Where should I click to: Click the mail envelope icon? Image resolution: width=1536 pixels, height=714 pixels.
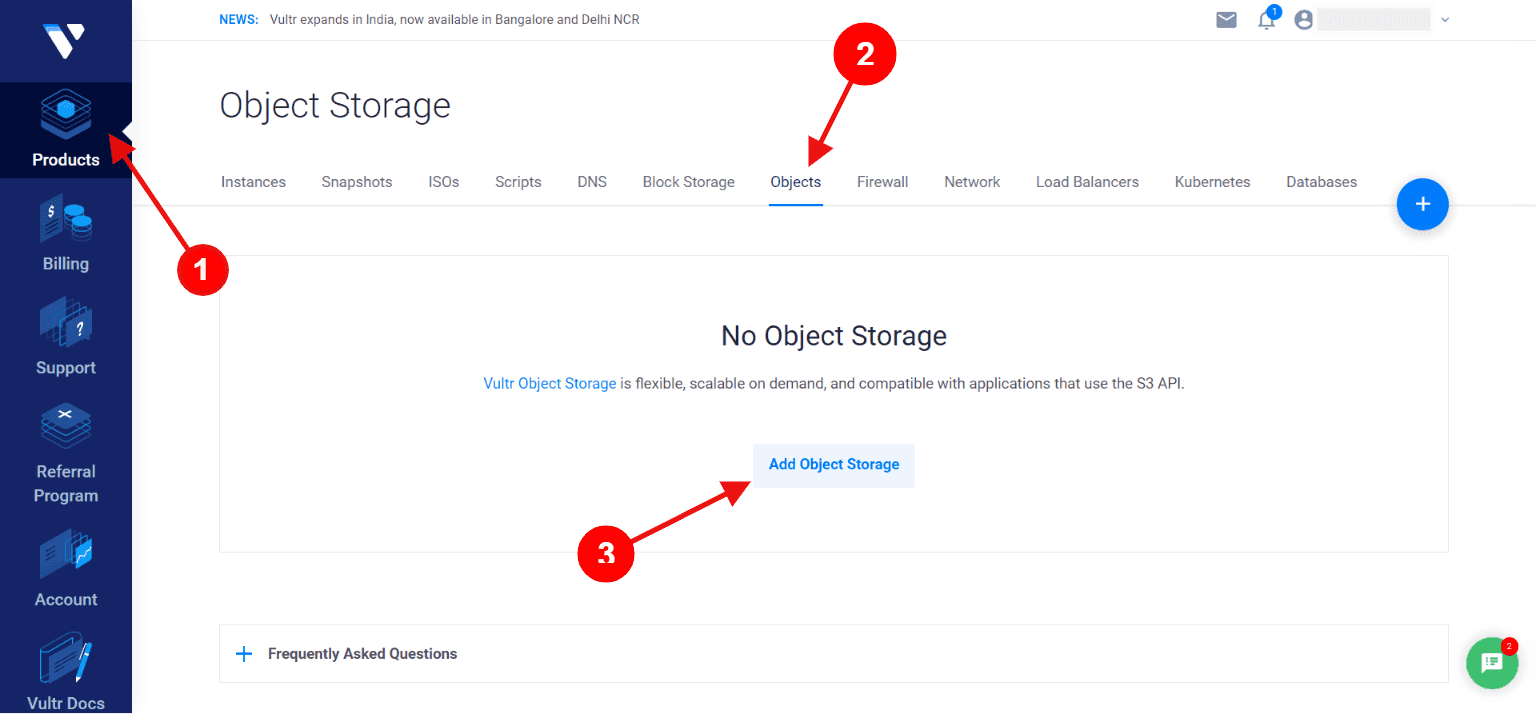(1226, 20)
